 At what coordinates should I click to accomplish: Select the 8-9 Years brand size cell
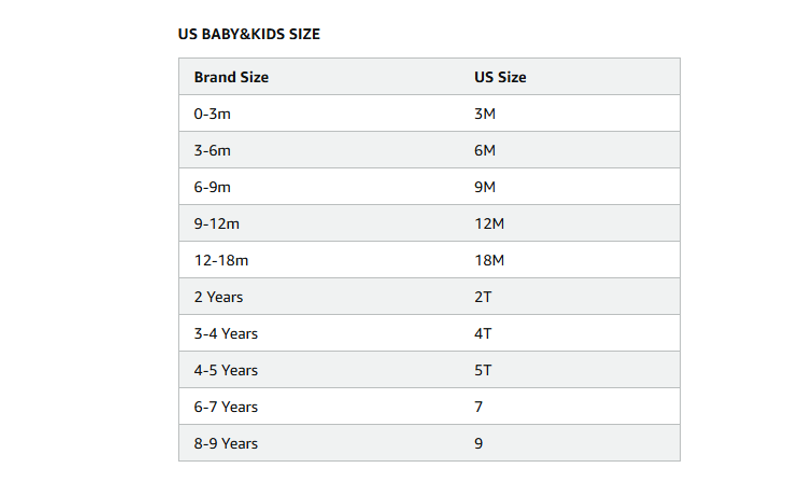coord(225,443)
